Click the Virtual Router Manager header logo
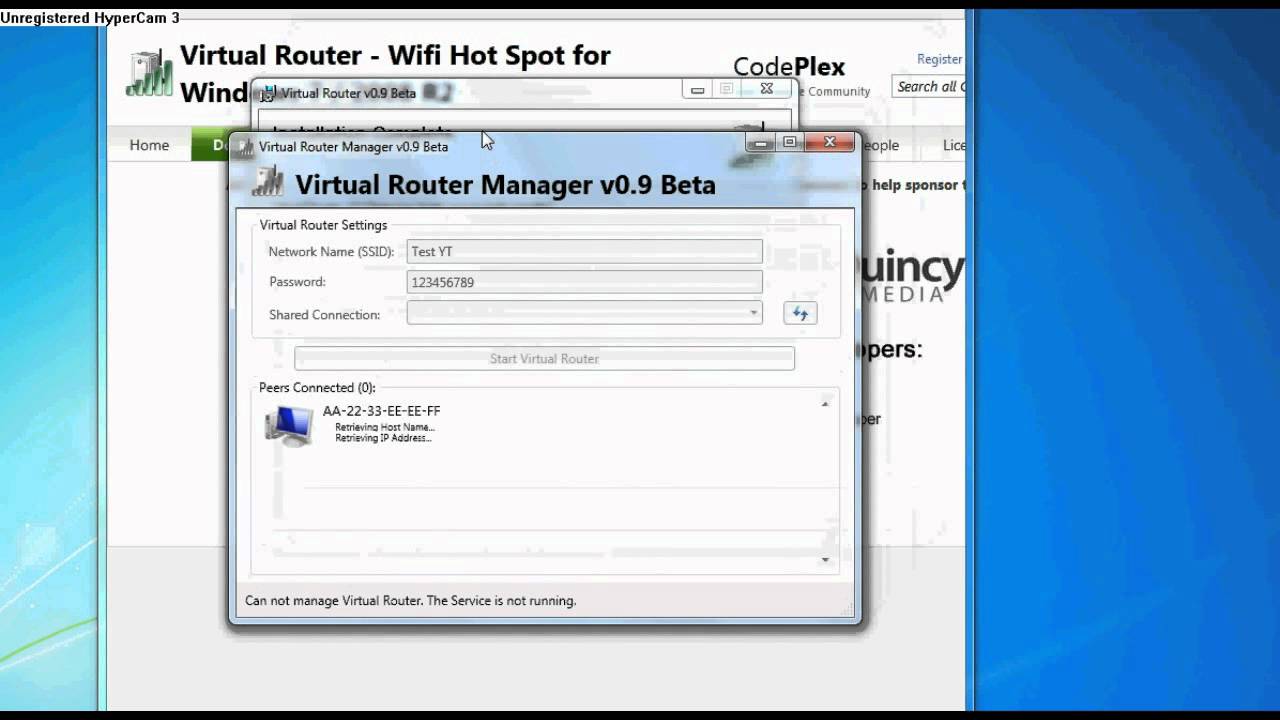 pyautogui.click(x=267, y=183)
